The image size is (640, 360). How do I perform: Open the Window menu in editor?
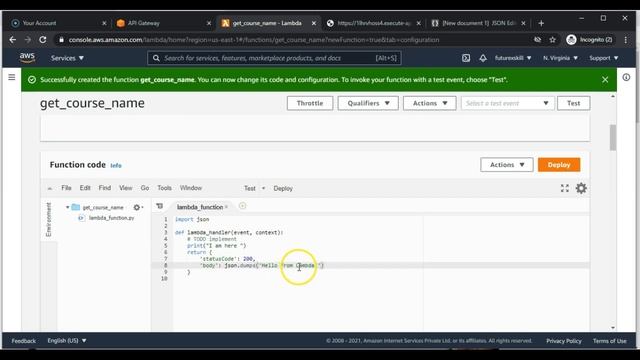(x=191, y=188)
